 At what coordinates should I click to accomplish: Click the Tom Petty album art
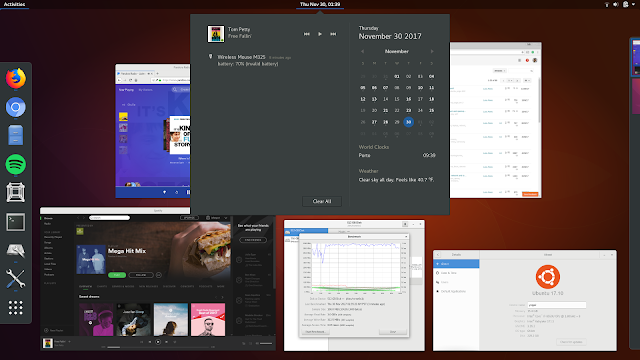point(216,34)
